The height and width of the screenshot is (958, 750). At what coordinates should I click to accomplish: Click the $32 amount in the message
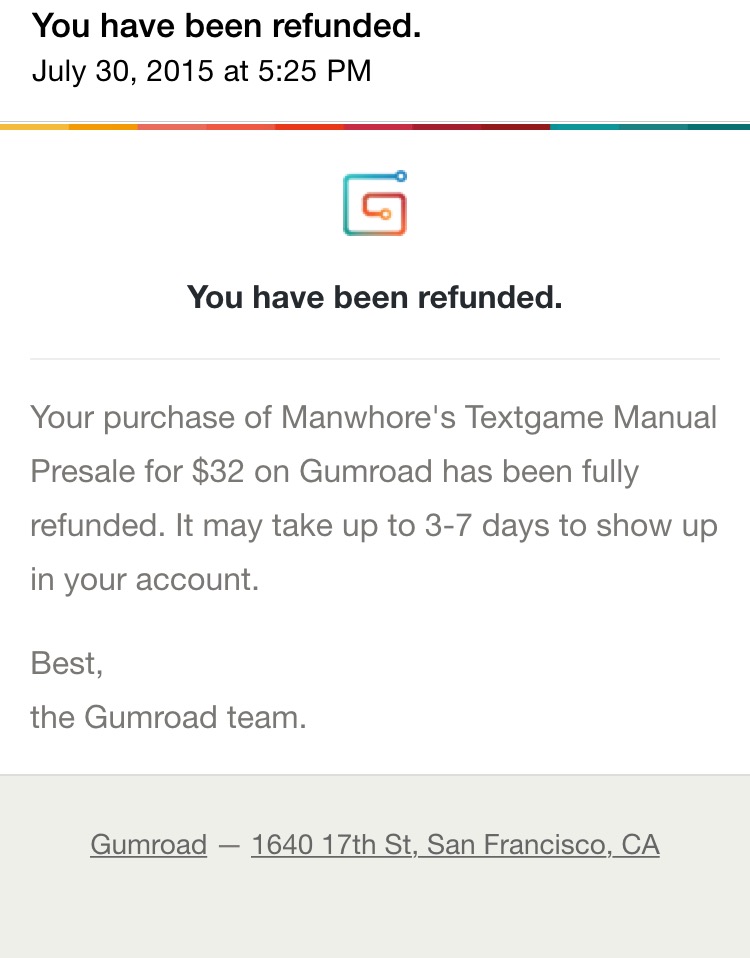point(218,472)
